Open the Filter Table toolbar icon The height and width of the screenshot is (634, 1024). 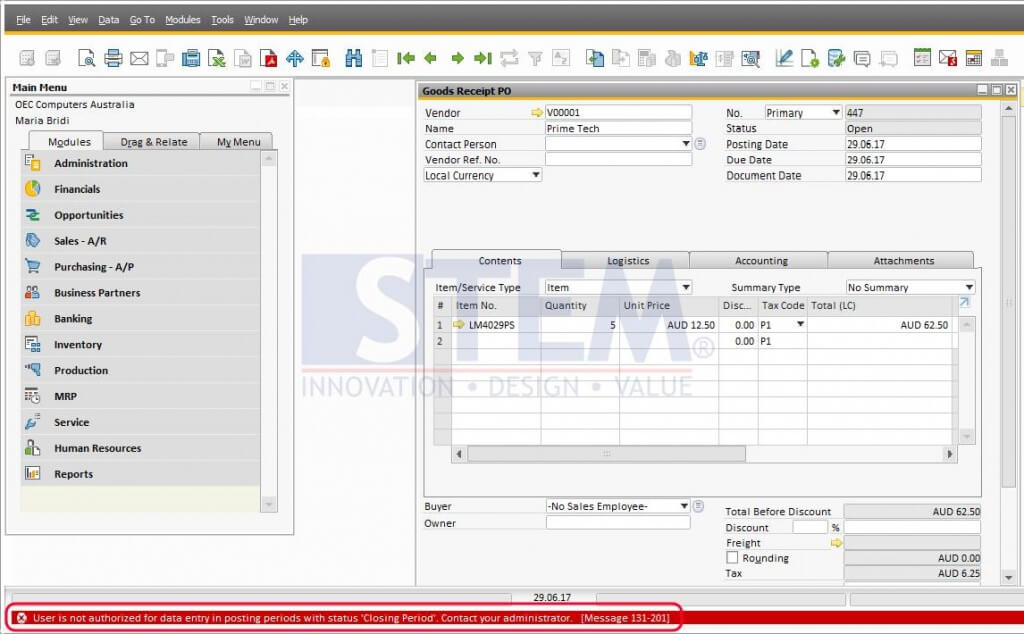pos(533,58)
